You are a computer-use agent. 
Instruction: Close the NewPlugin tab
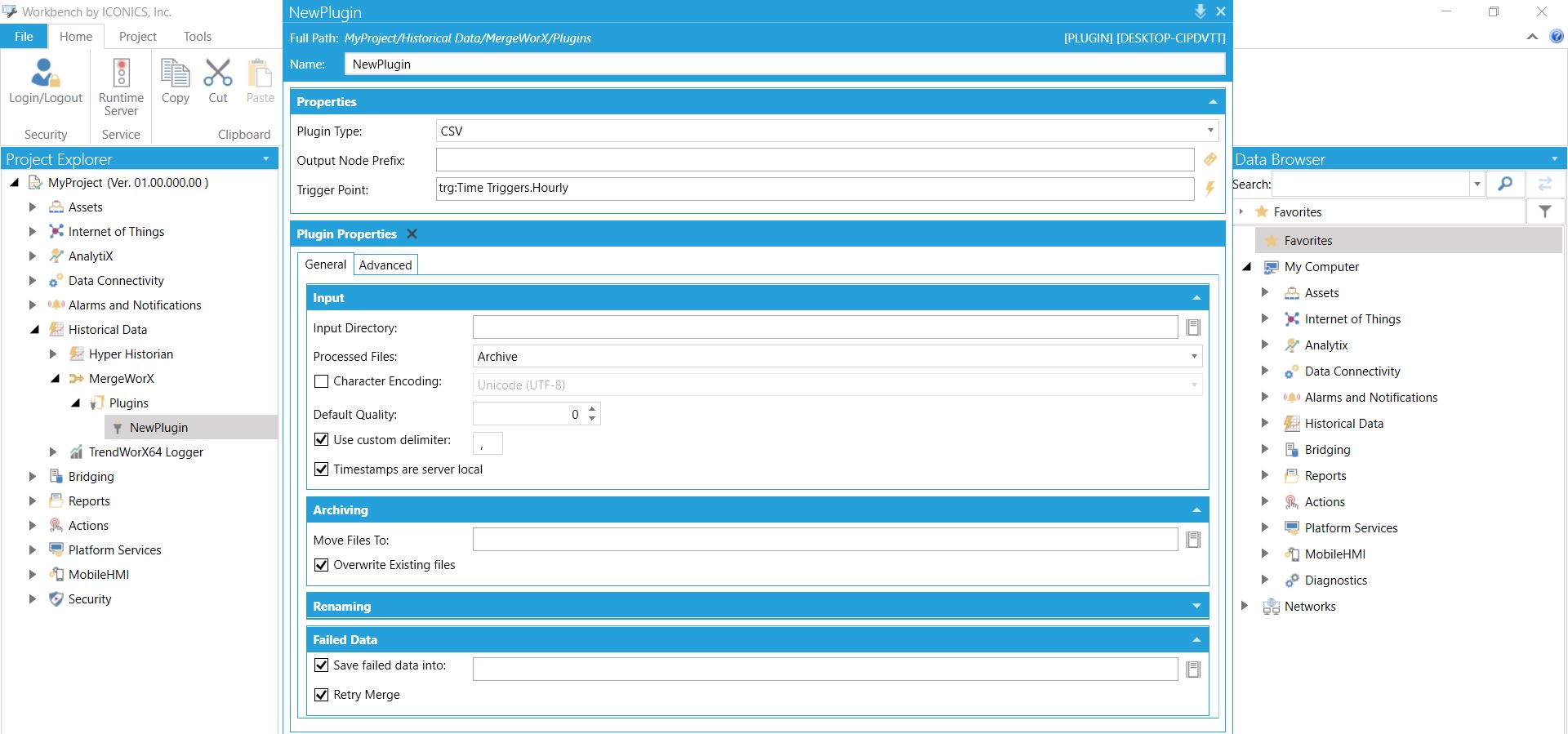coord(1220,11)
